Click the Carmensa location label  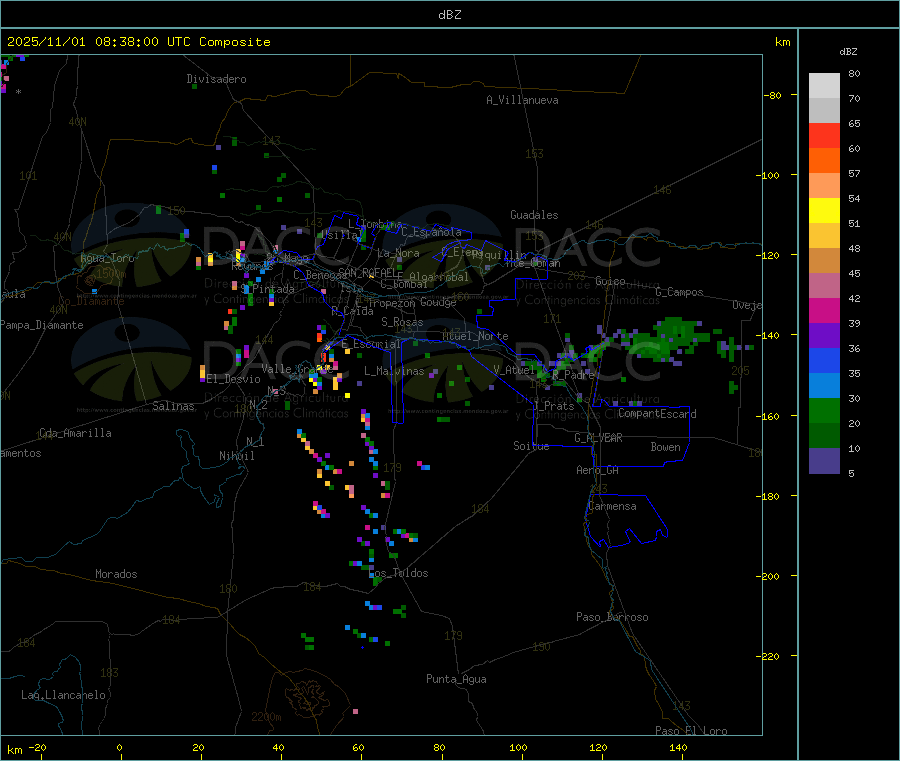click(x=612, y=506)
